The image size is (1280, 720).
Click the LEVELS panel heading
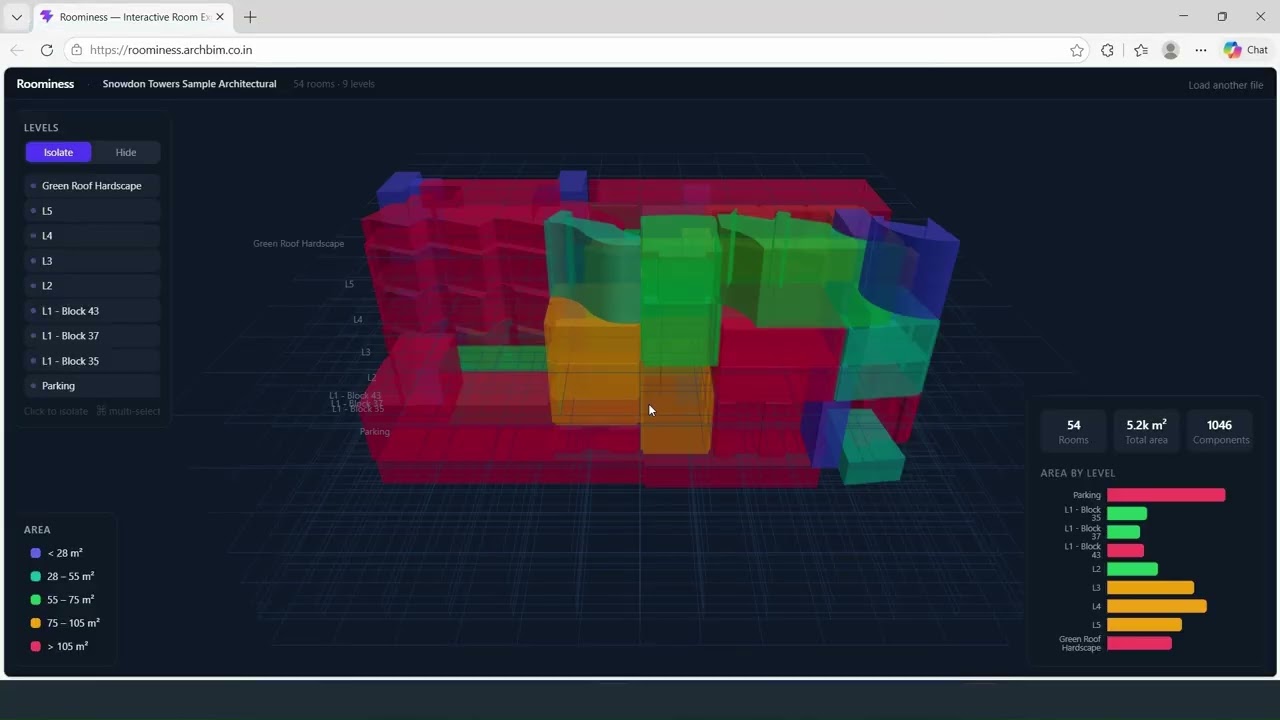tap(41, 128)
